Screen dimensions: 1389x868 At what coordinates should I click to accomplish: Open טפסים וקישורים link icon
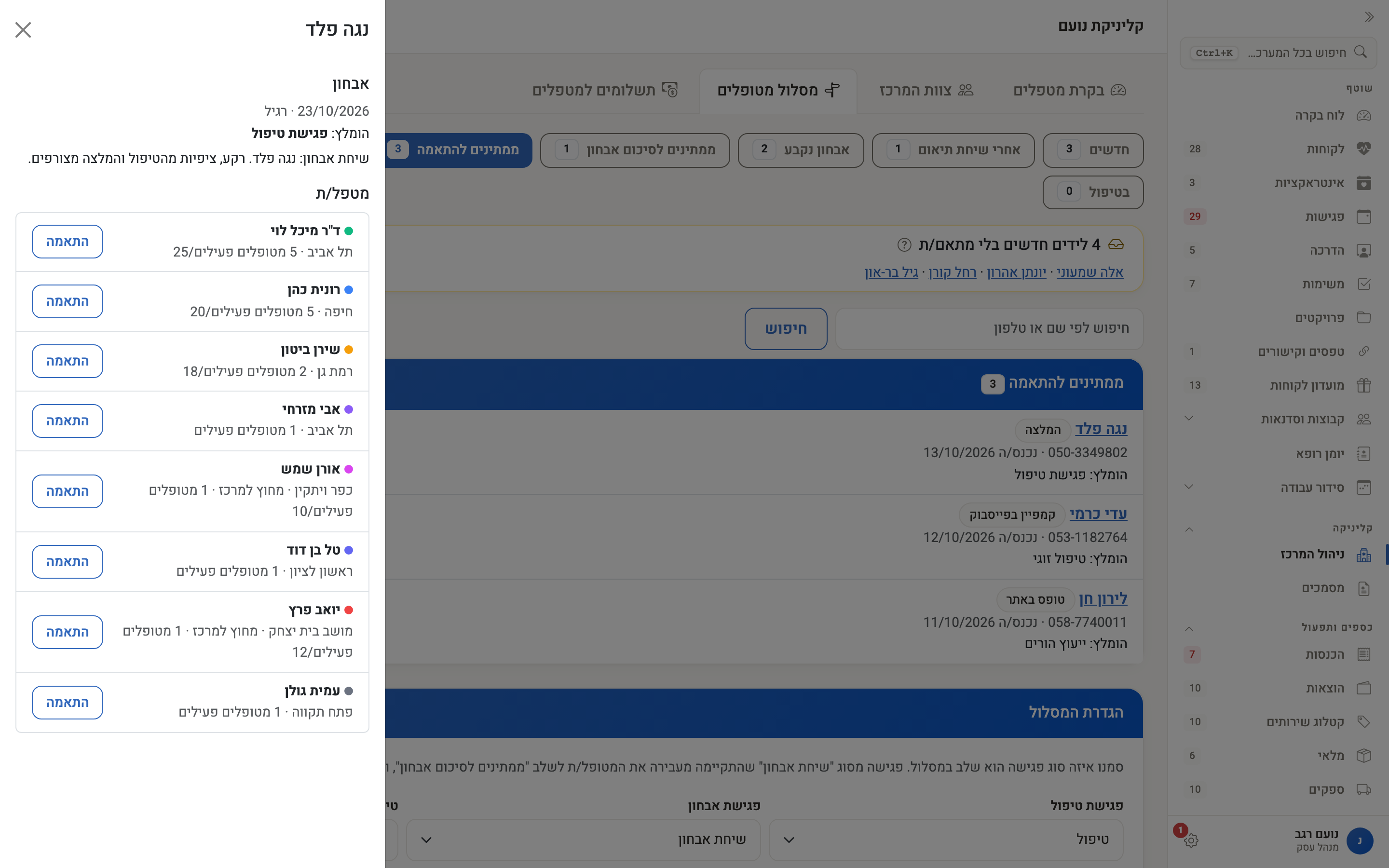pyautogui.click(x=1364, y=352)
